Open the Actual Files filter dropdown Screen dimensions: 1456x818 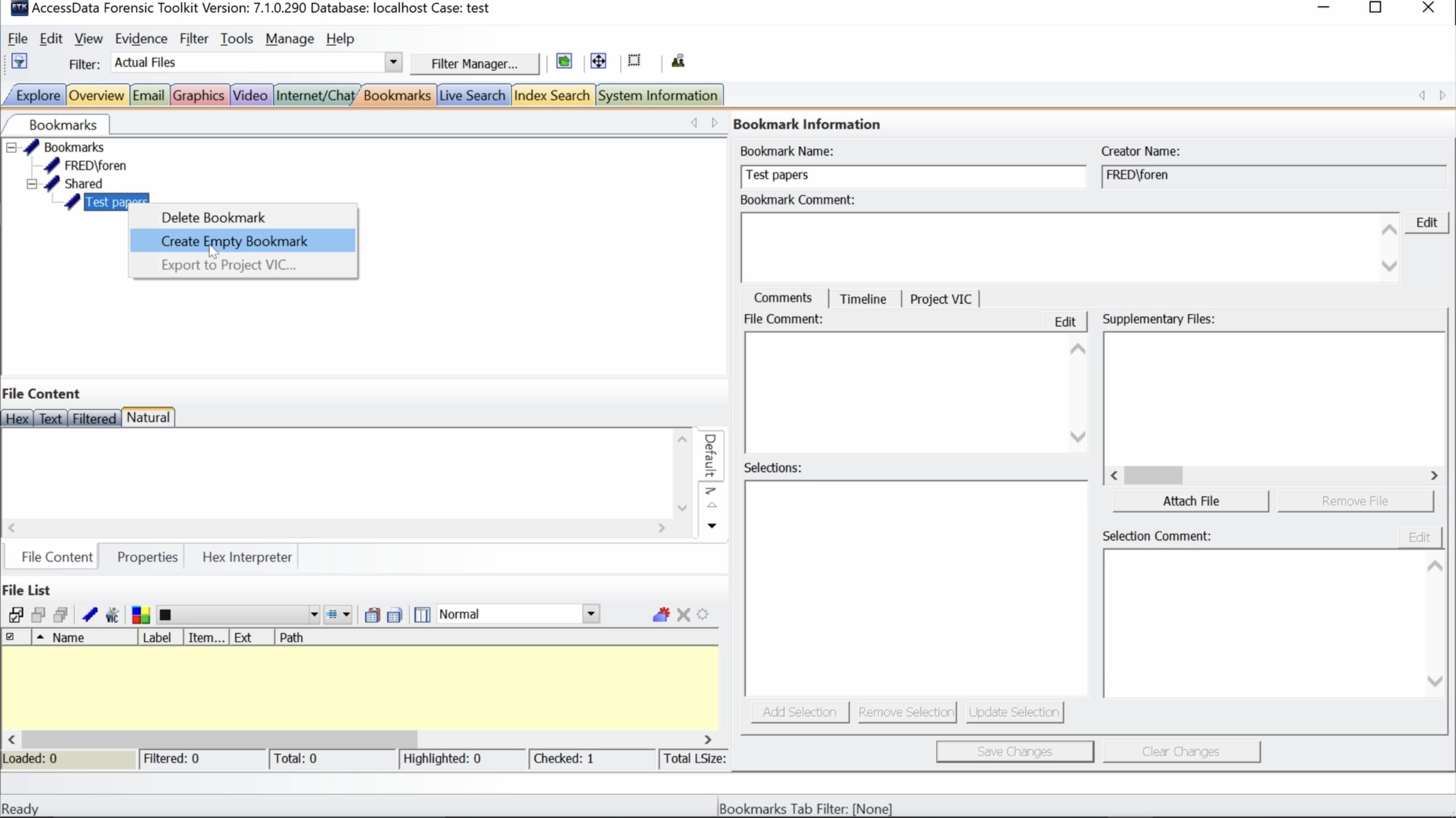[393, 62]
